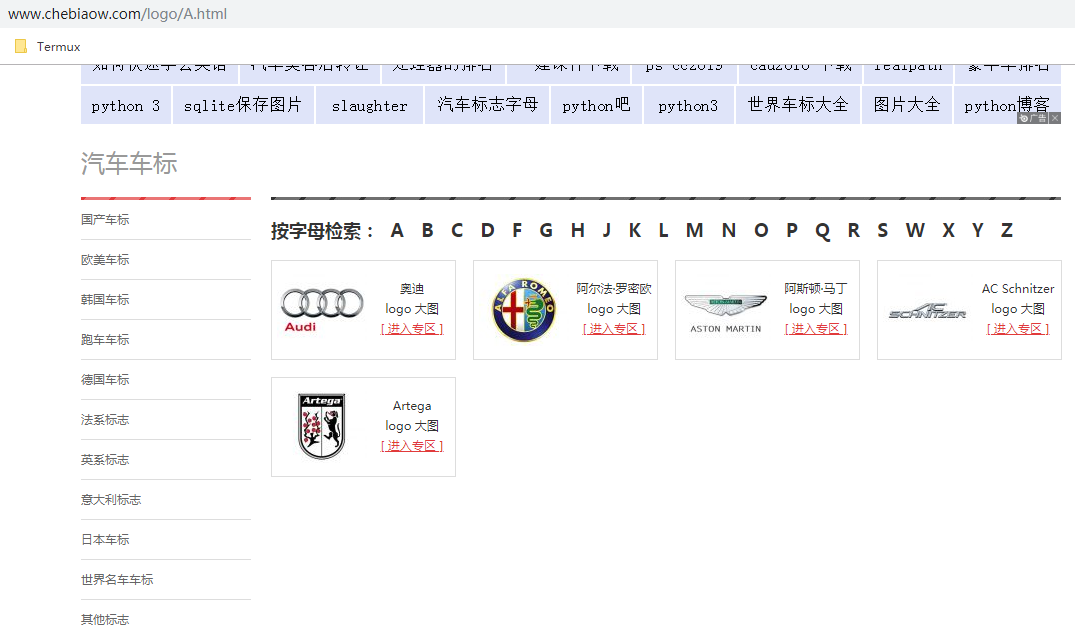Filter logos by letter K
This screenshot has height=636, width=1075.
[635, 230]
